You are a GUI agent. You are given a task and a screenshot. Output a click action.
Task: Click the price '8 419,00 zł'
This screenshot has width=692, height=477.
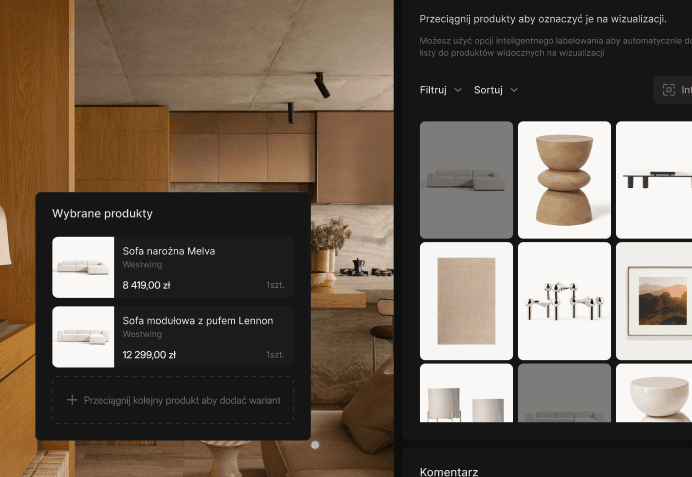coord(147,285)
